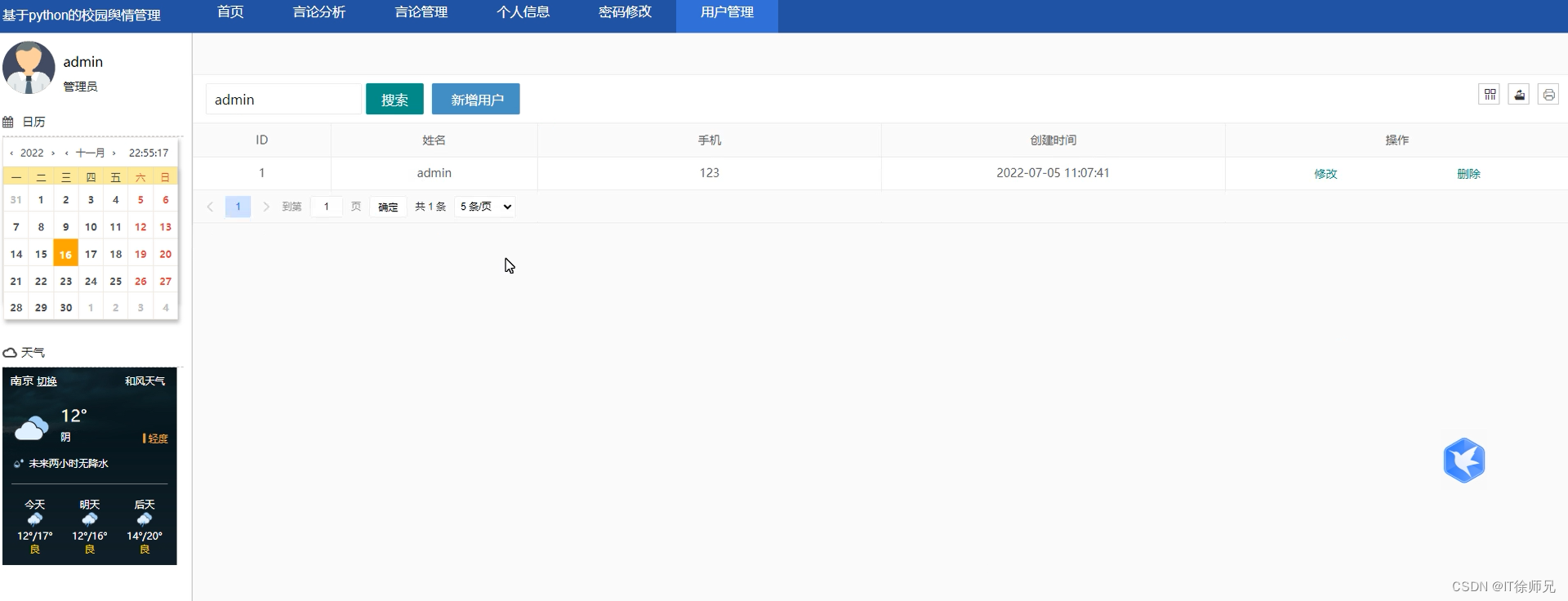
Task: Click the 搜索 search button
Action: (x=394, y=99)
